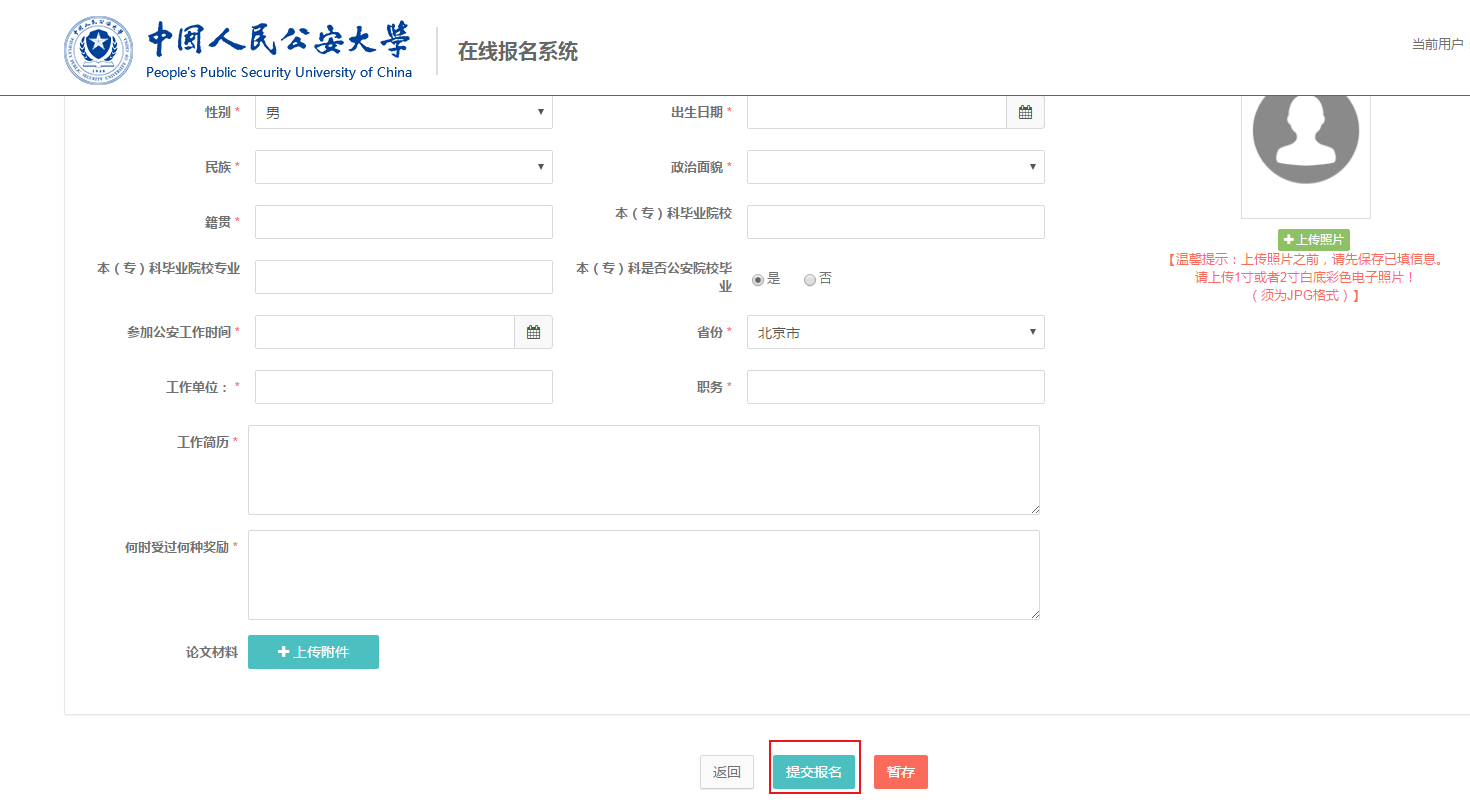Click the 工作单位 input field
The width and height of the screenshot is (1470, 811).
tap(403, 387)
